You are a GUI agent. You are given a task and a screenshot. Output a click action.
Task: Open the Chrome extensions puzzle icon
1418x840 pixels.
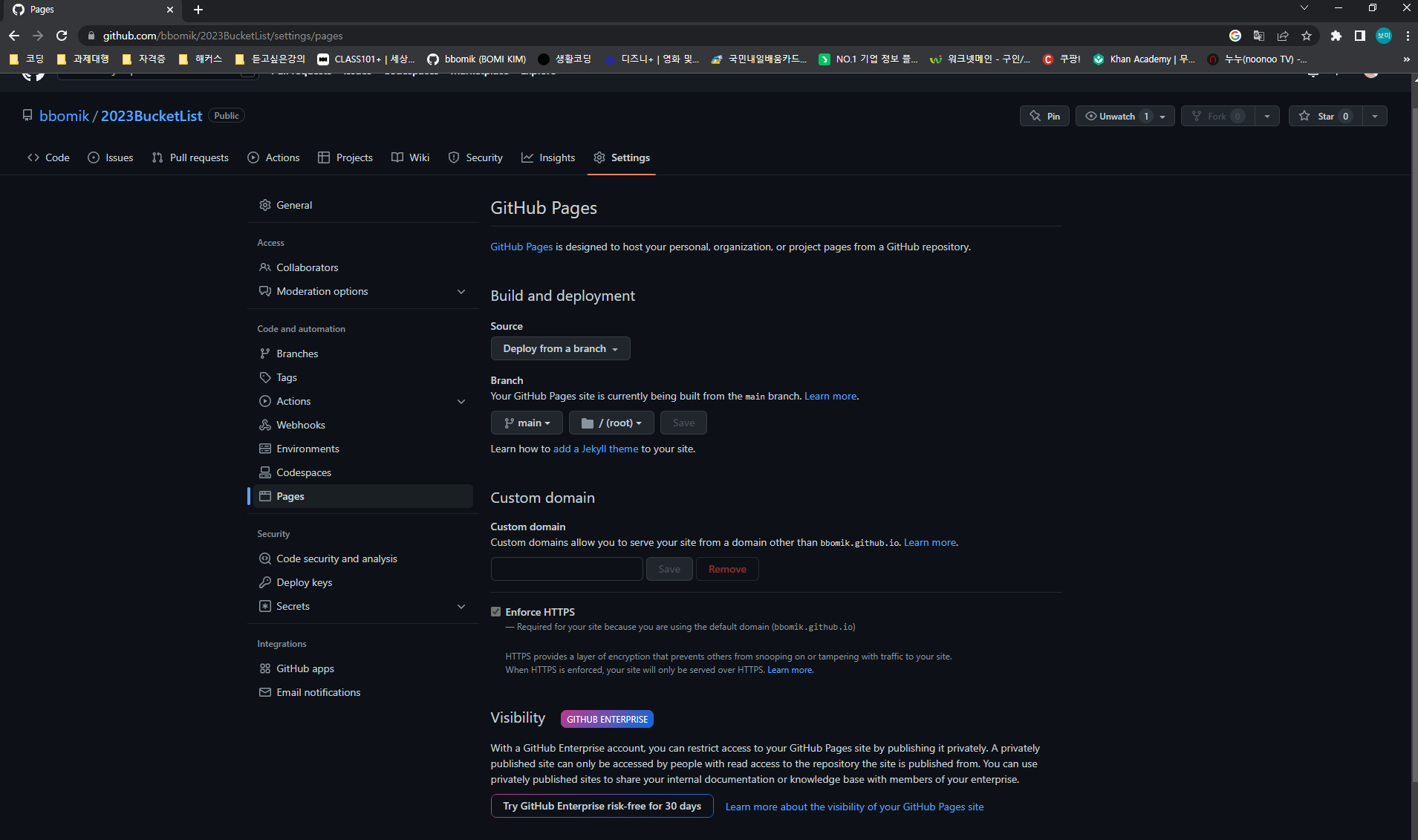1336,36
